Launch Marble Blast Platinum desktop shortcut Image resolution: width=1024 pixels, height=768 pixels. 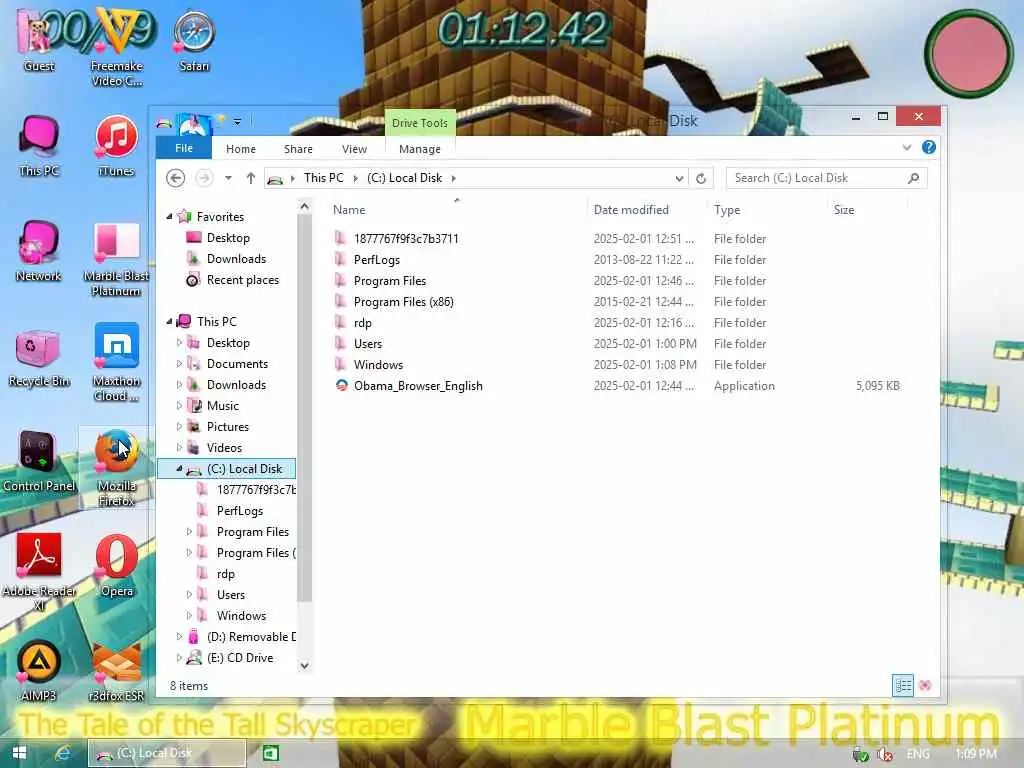pyautogui.click(x=116, y=258)
